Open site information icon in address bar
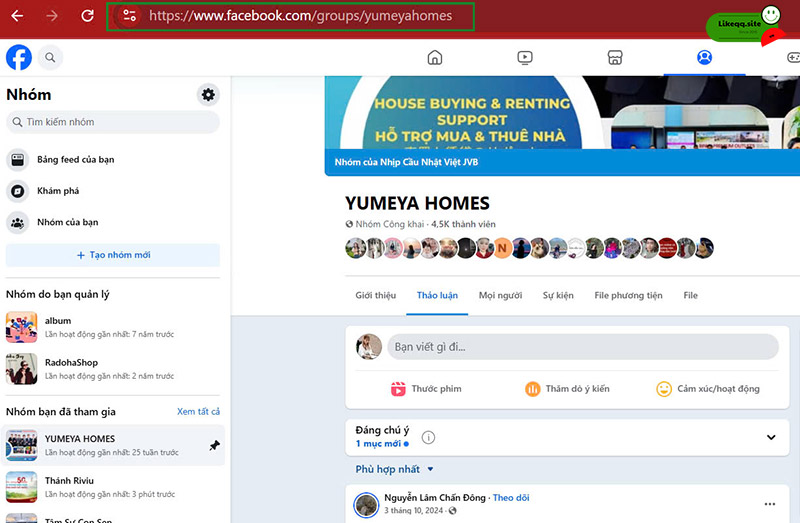The width and height of the screenshot is (800, 523). (x=129, y=16)
